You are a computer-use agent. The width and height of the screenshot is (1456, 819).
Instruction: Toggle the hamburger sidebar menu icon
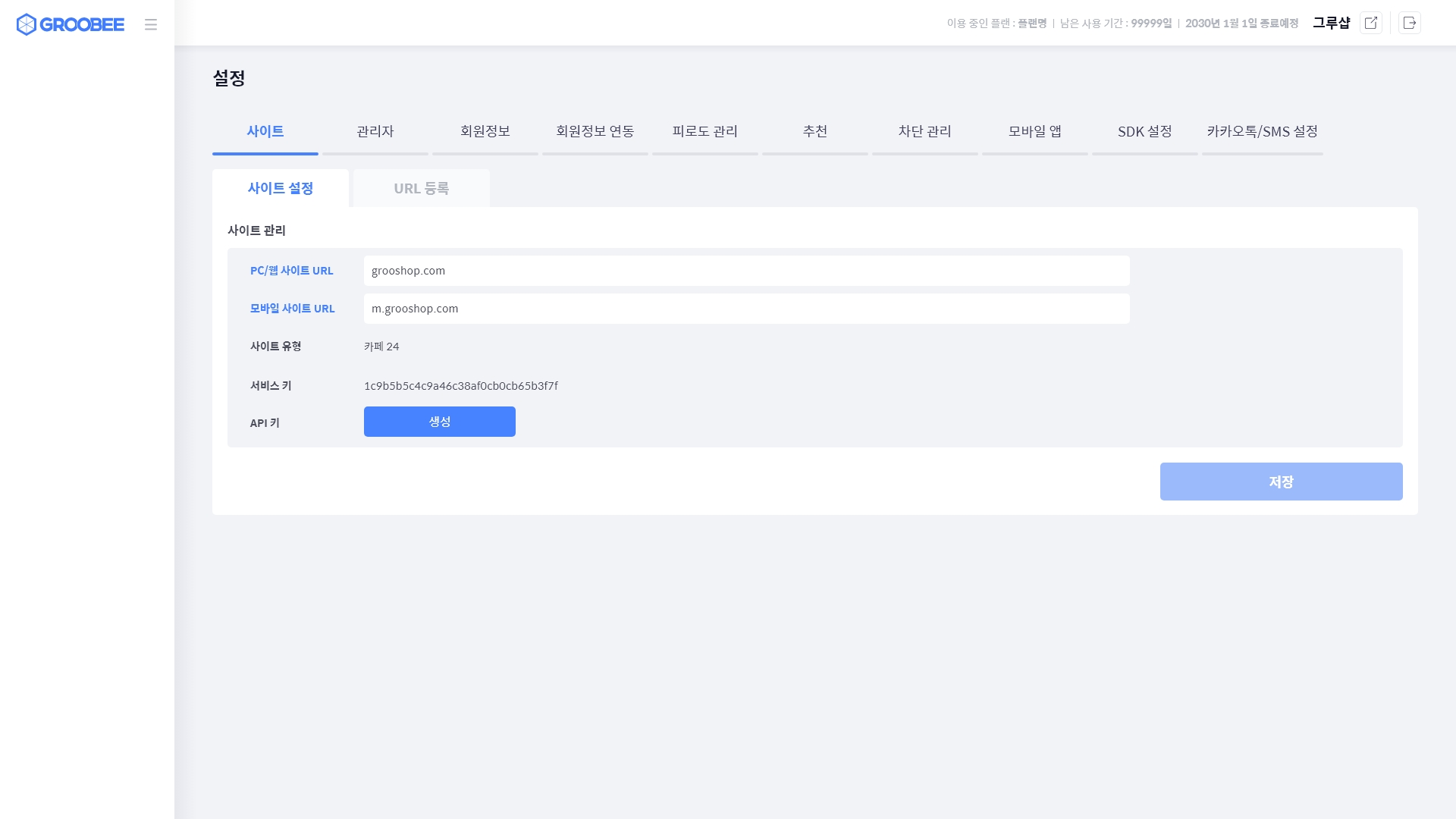point(151,24)
